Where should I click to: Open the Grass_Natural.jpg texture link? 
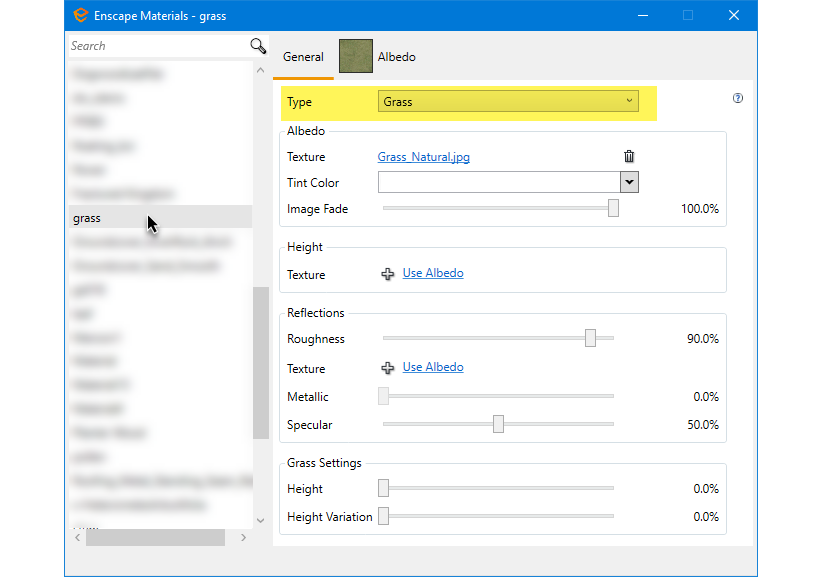click(423, 157)
